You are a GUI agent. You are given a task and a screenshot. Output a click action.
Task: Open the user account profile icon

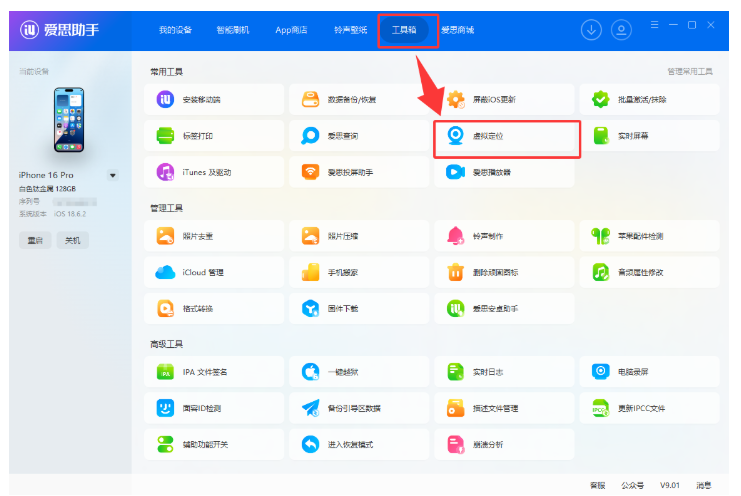pos(621,30)
